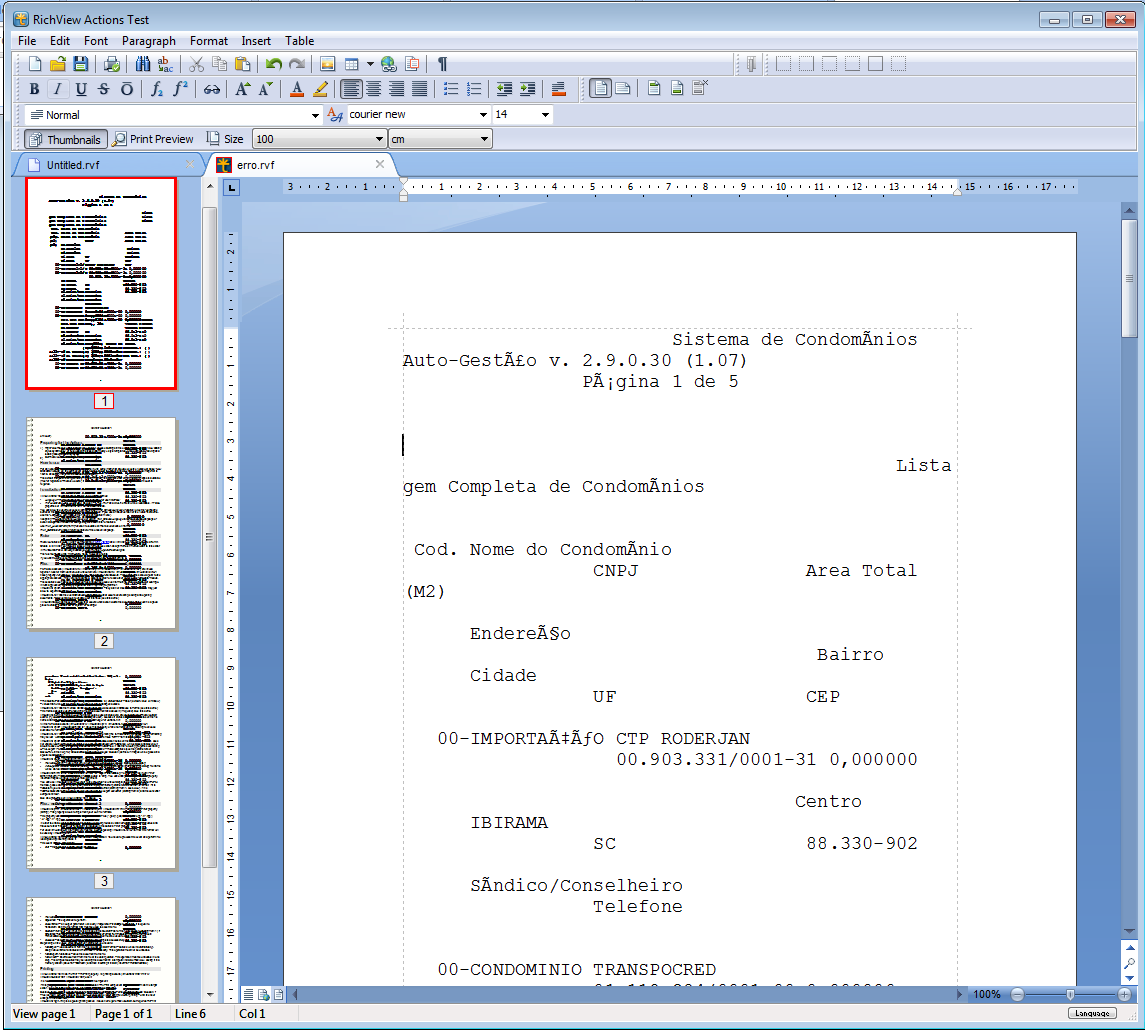Image resolution: width=1145 pixels, height=1032 pixels.
Task: Apply superscript formatting
Action: (180, 89)
